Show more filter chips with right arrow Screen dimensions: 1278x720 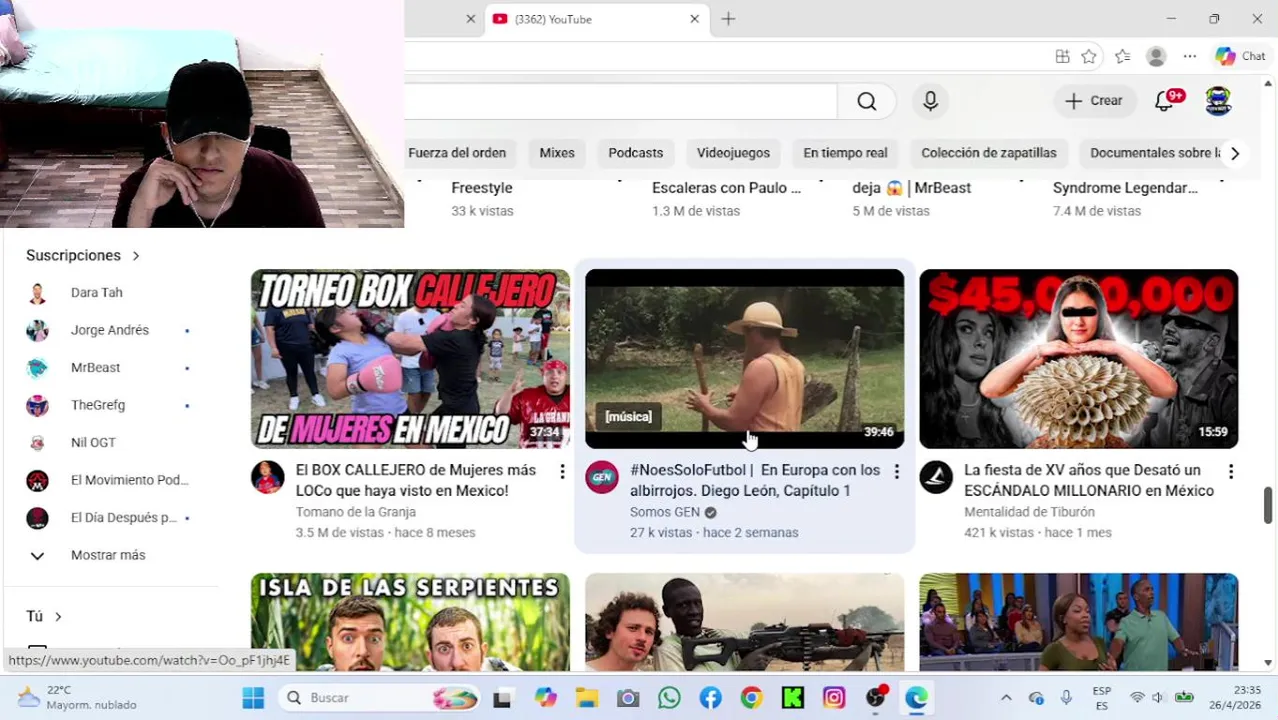pos(1234,153)
